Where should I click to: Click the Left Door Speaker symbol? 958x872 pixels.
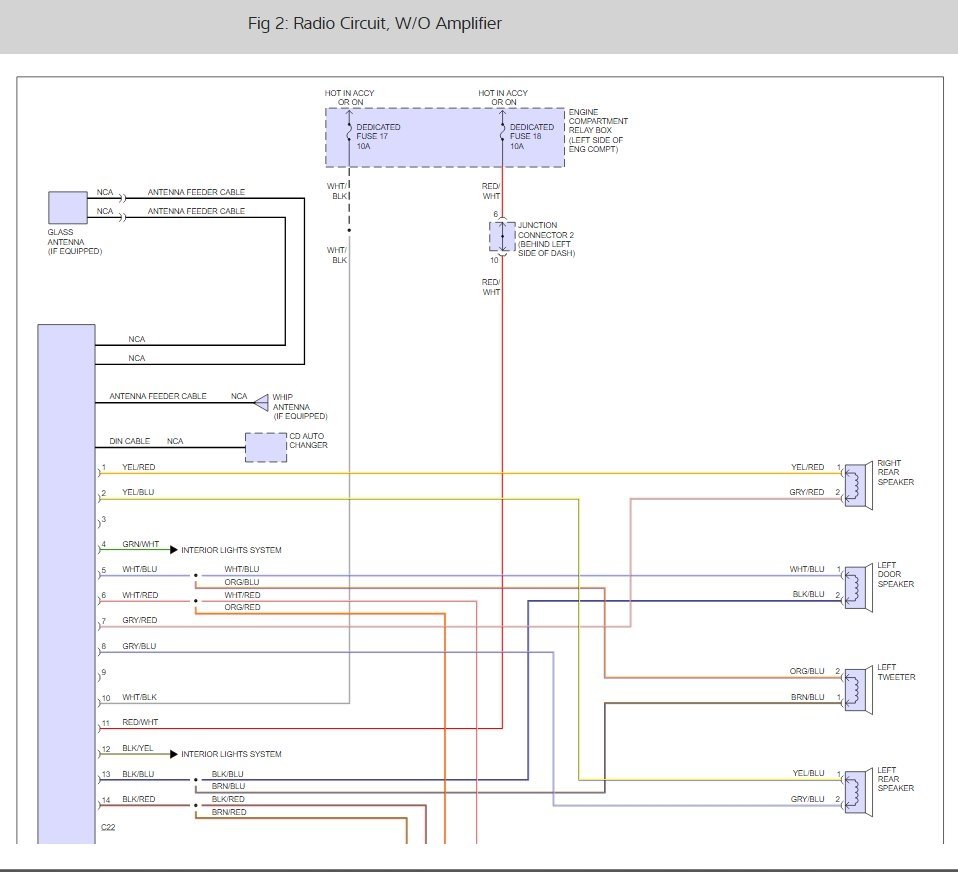click(857, 587)
